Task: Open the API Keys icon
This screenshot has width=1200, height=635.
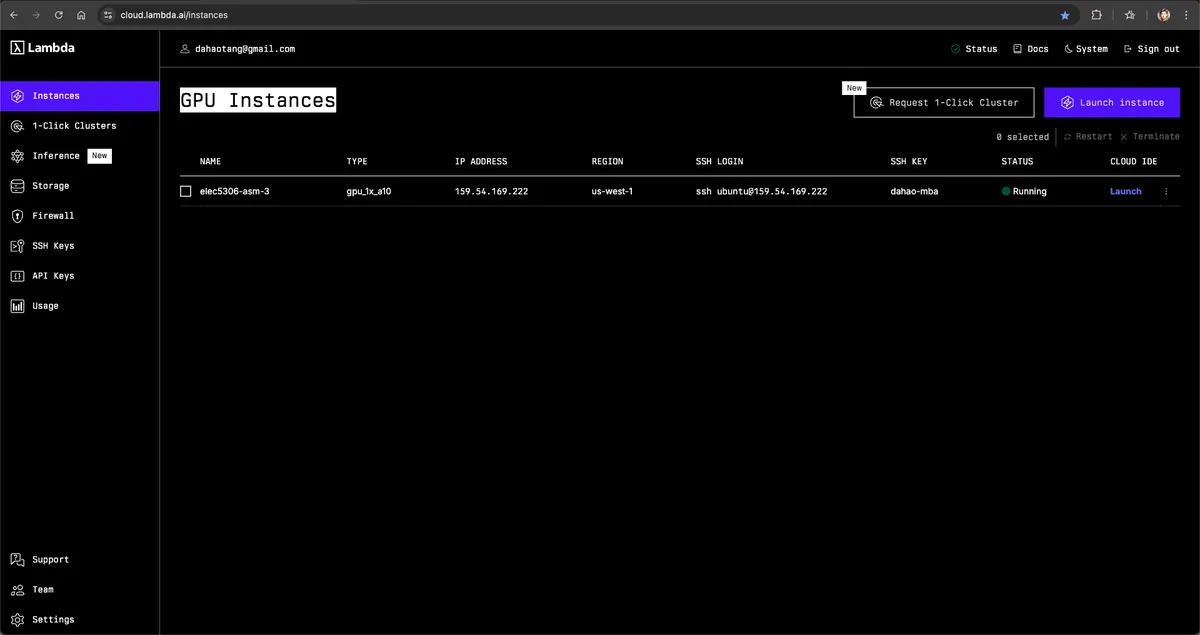Action: click(x=18, y=276)
